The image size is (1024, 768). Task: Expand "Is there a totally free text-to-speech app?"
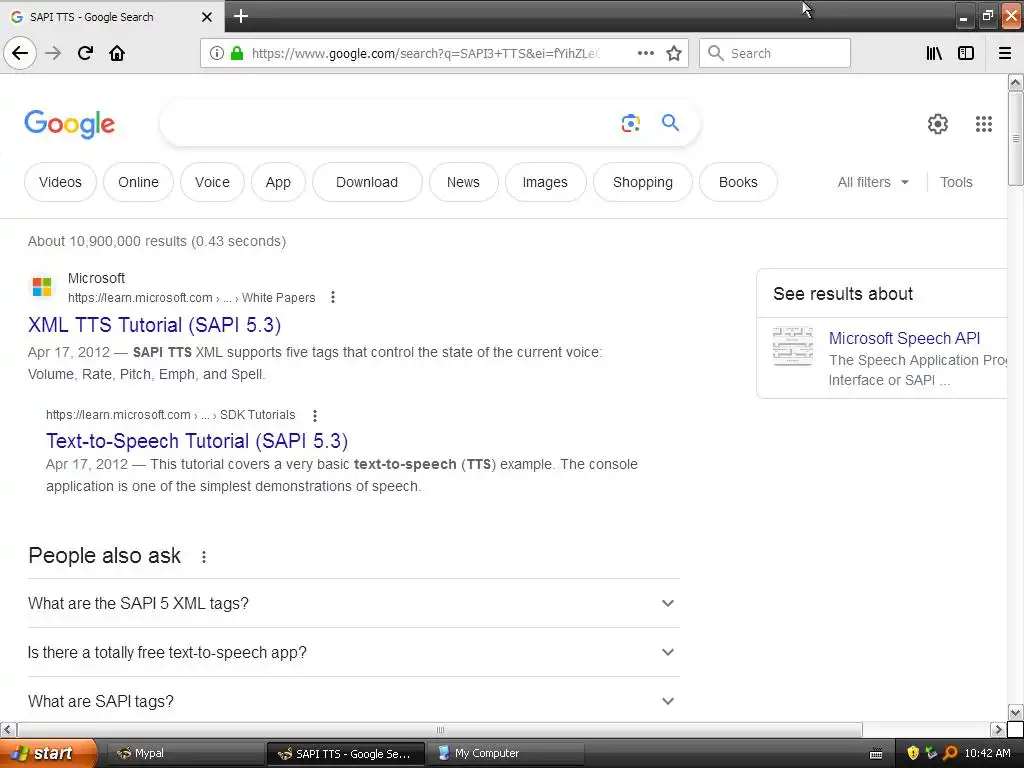point(353,652)
